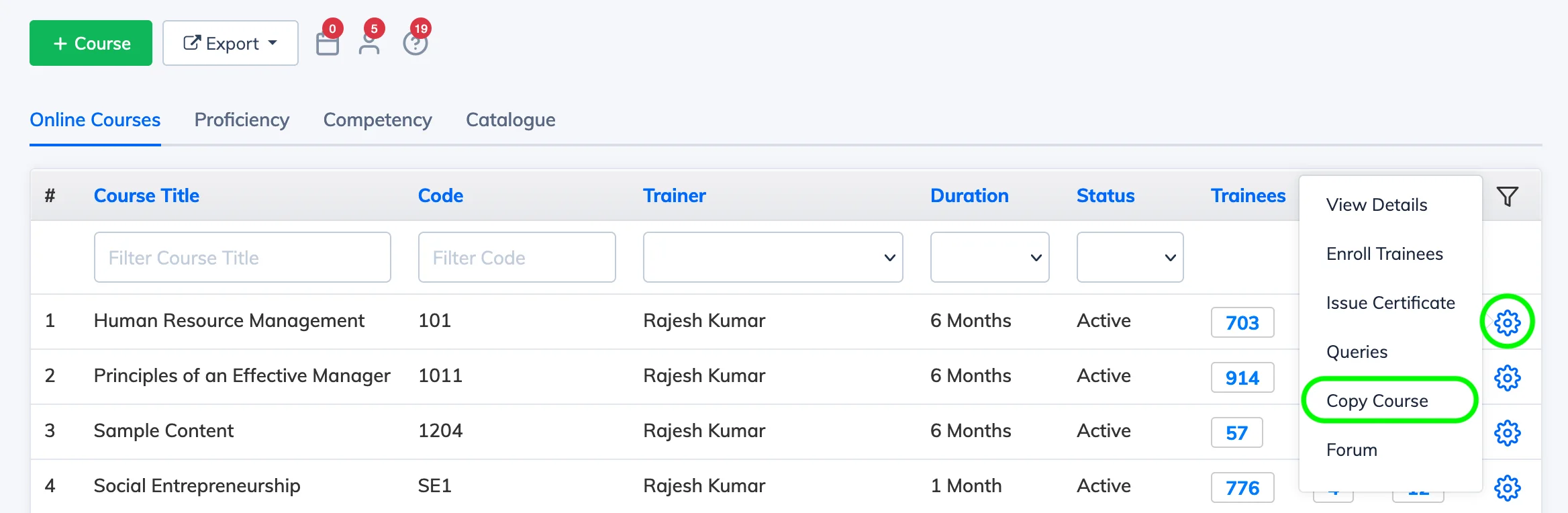1568x513 pixels.
Task: Expand the Trainer filter dropdown
Action: pos(773,257)
